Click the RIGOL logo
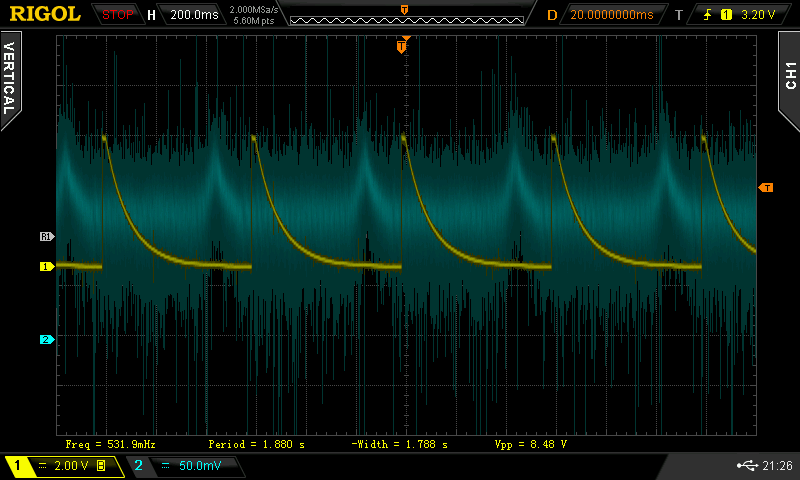Image resolution: width=800 pixels, height=480 pixels. 45,14
